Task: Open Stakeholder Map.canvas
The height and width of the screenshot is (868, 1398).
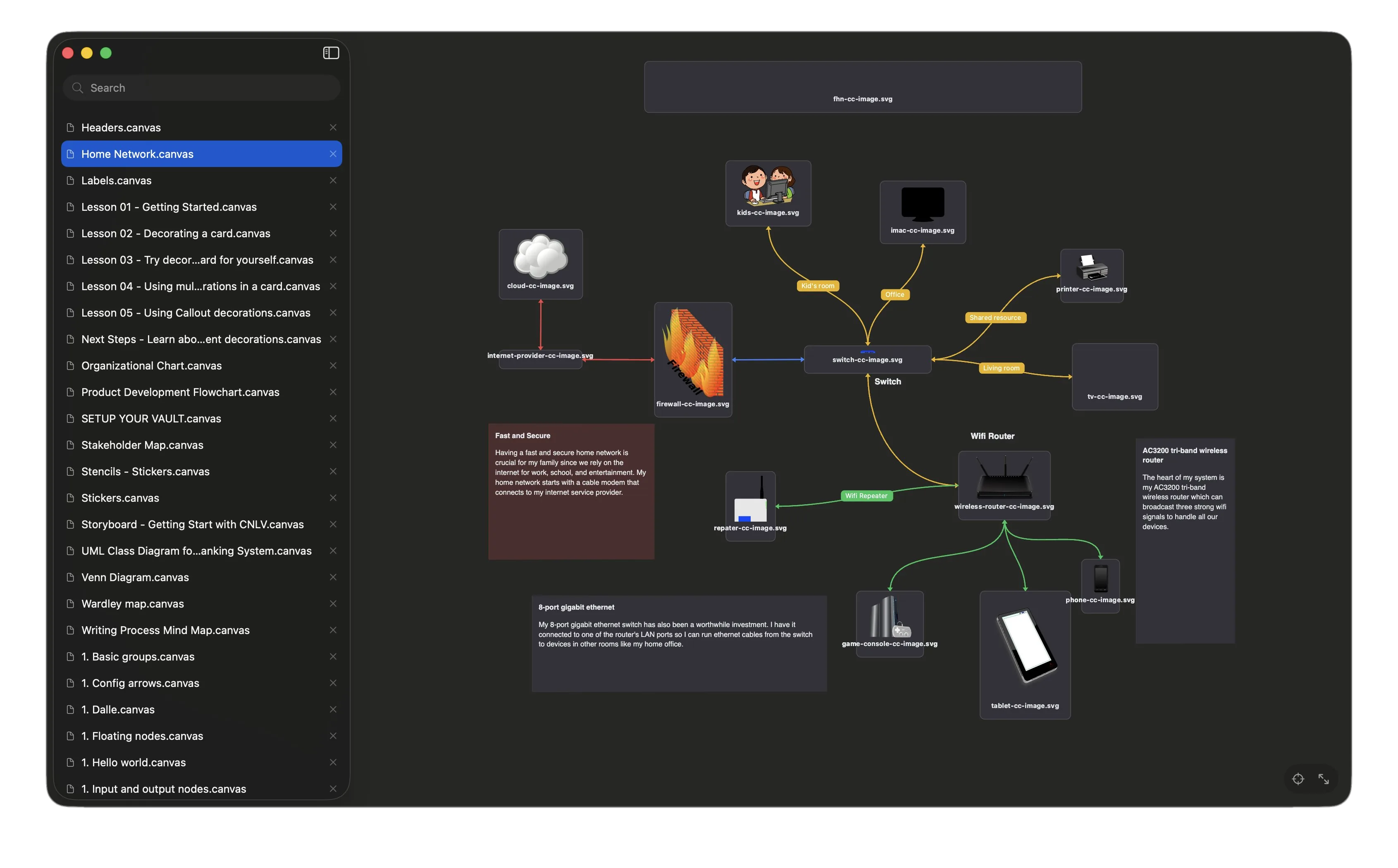Action: tap(202, 445)
